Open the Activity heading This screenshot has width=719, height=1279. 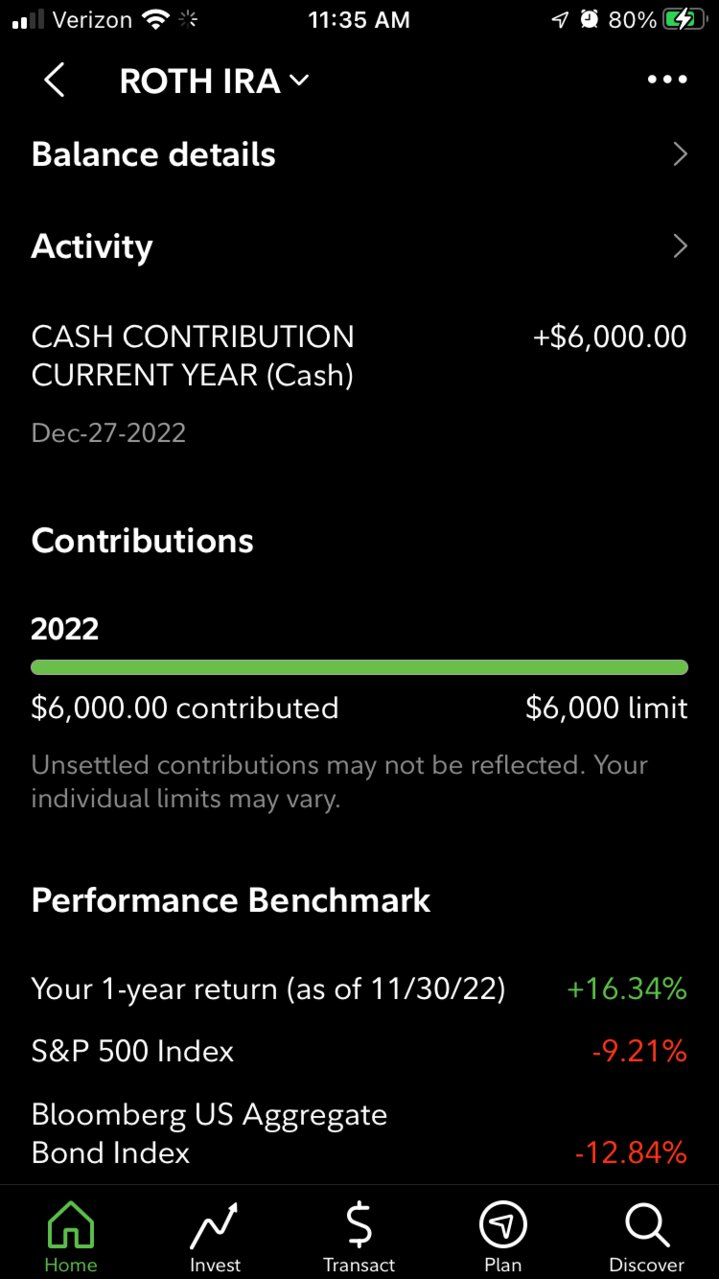point(92,247)
